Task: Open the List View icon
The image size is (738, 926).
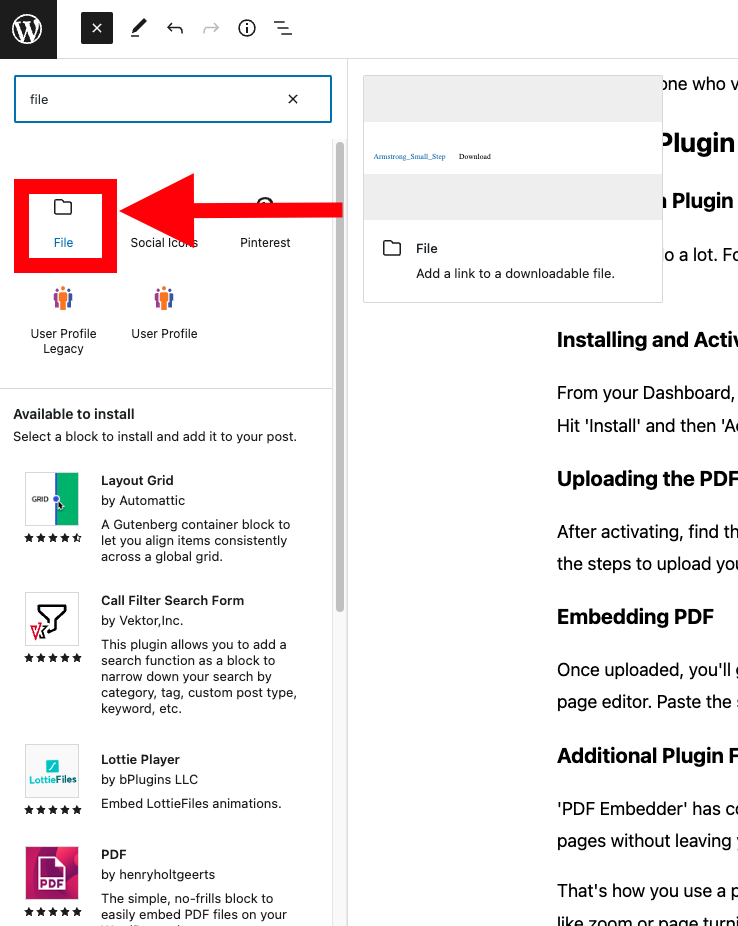Action: coord(283,28)
